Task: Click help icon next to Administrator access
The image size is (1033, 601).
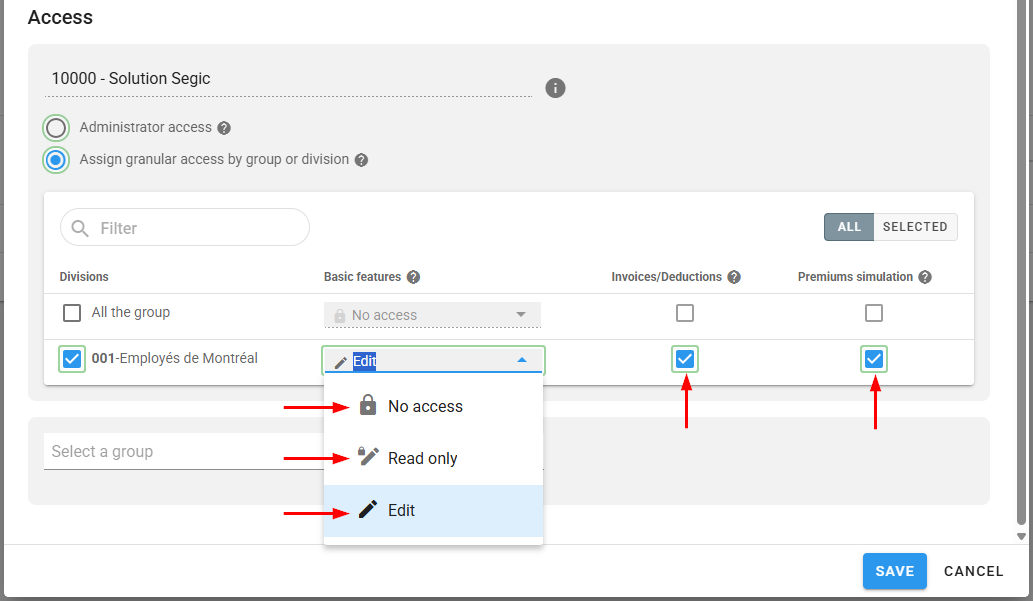Action: 224,128
